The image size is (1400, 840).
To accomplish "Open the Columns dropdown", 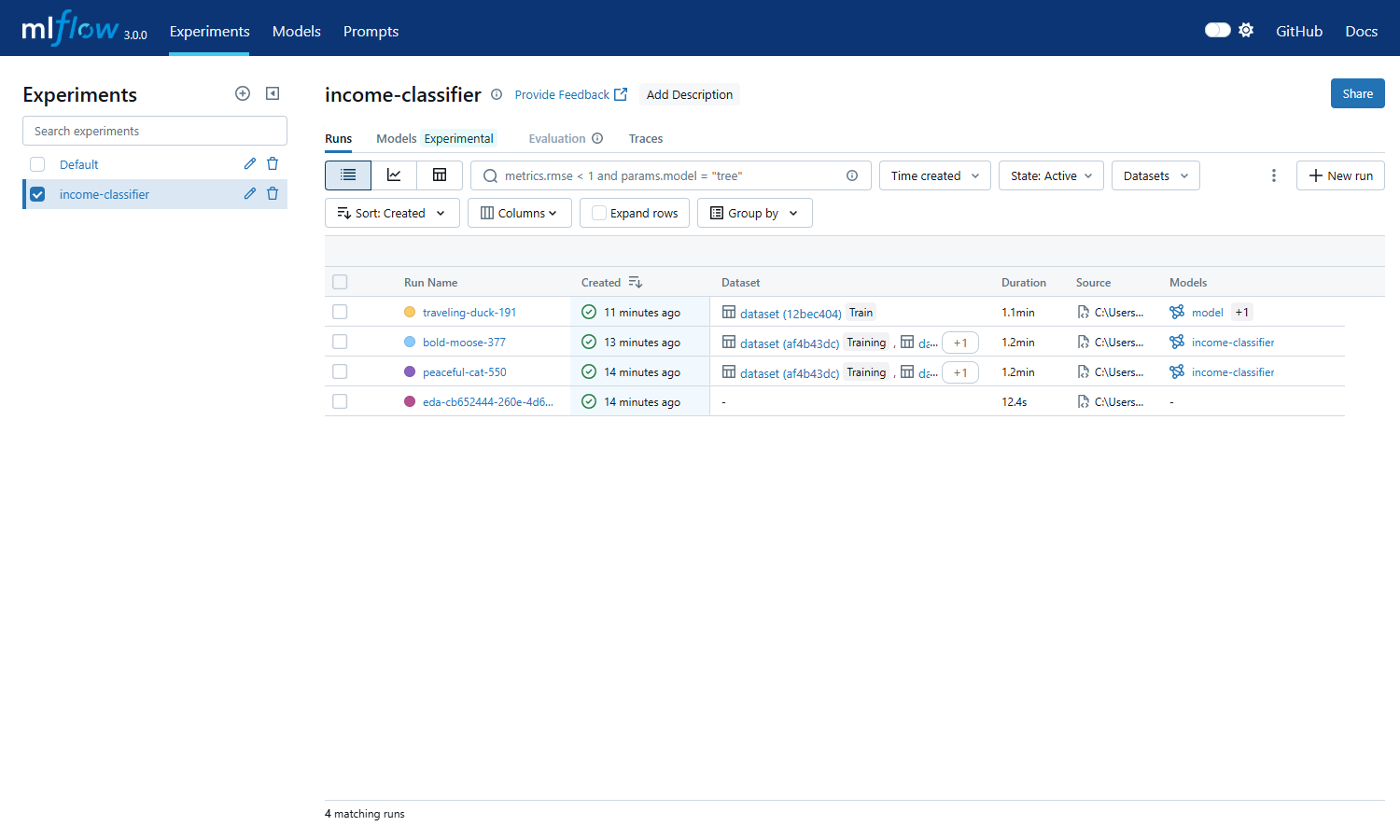I will [x=520, y=213].
